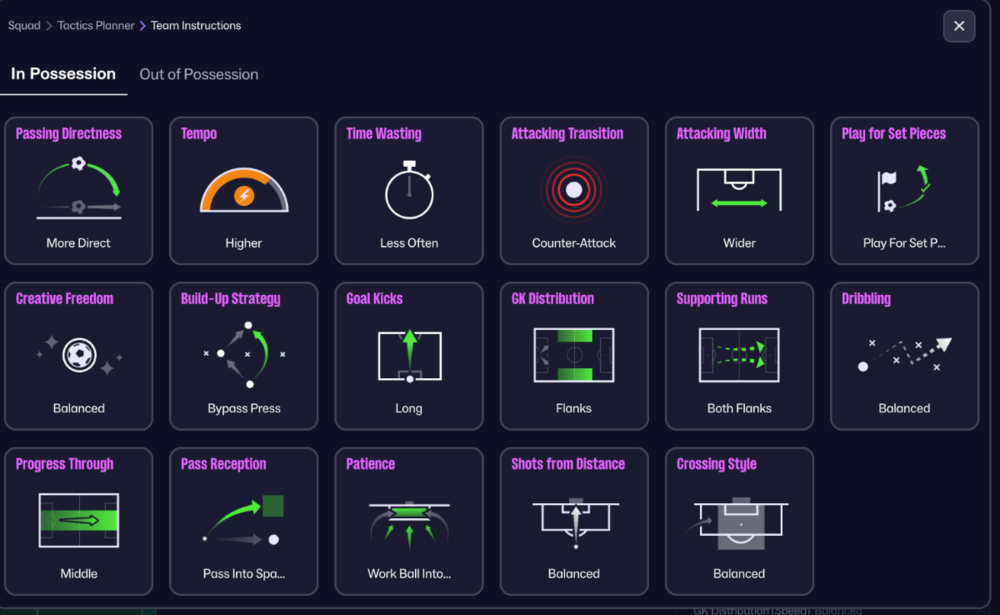The width and height of the screenshot is (1000, 615).
Task: Click the GK Distribution pitch icon
Action: pyautogui.click(x=574, y=355)
